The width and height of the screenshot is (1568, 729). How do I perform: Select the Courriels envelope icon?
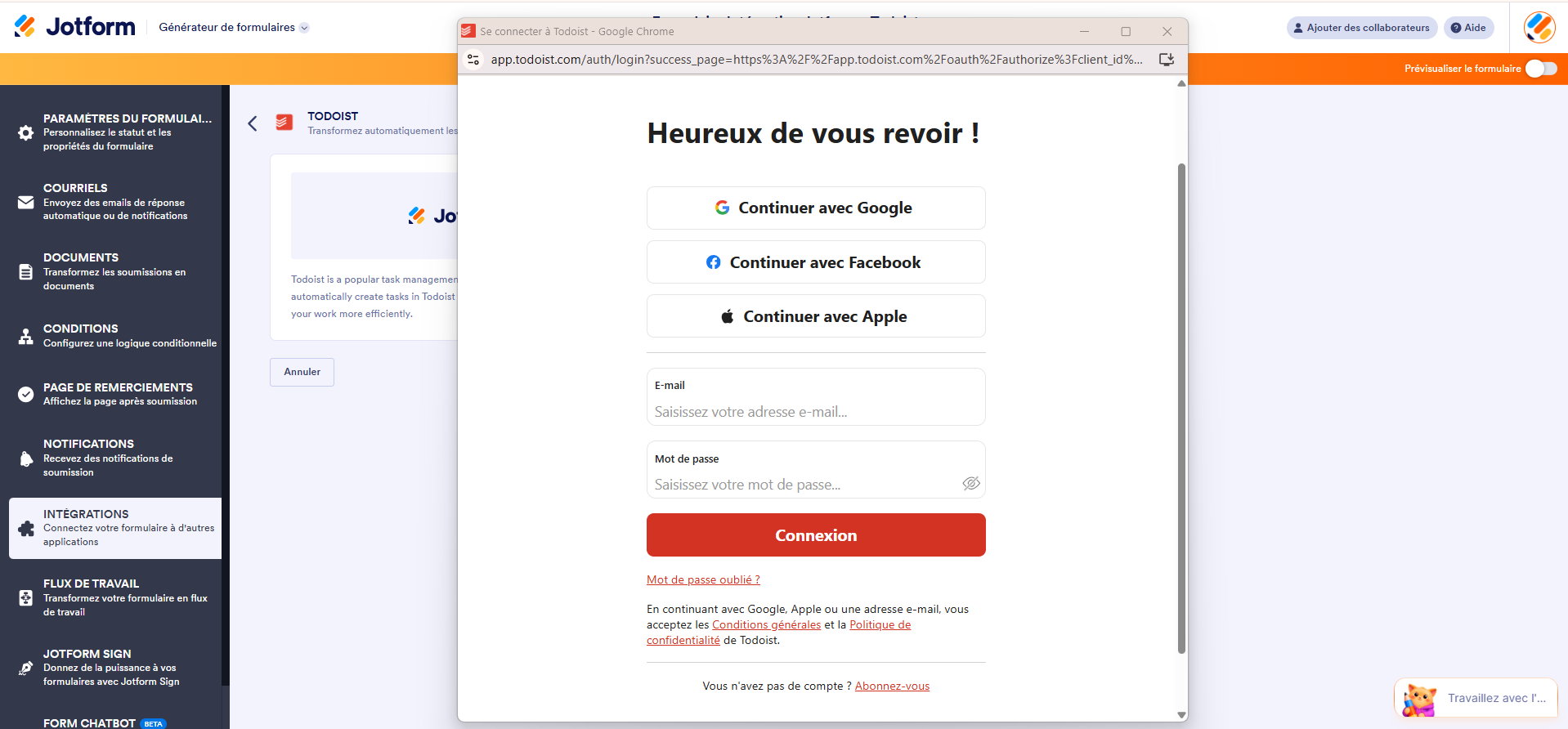tap(26, 202)
